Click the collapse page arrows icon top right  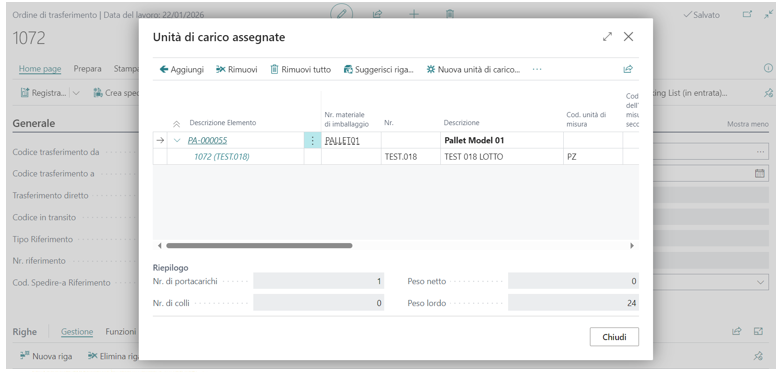pos(769,14)
